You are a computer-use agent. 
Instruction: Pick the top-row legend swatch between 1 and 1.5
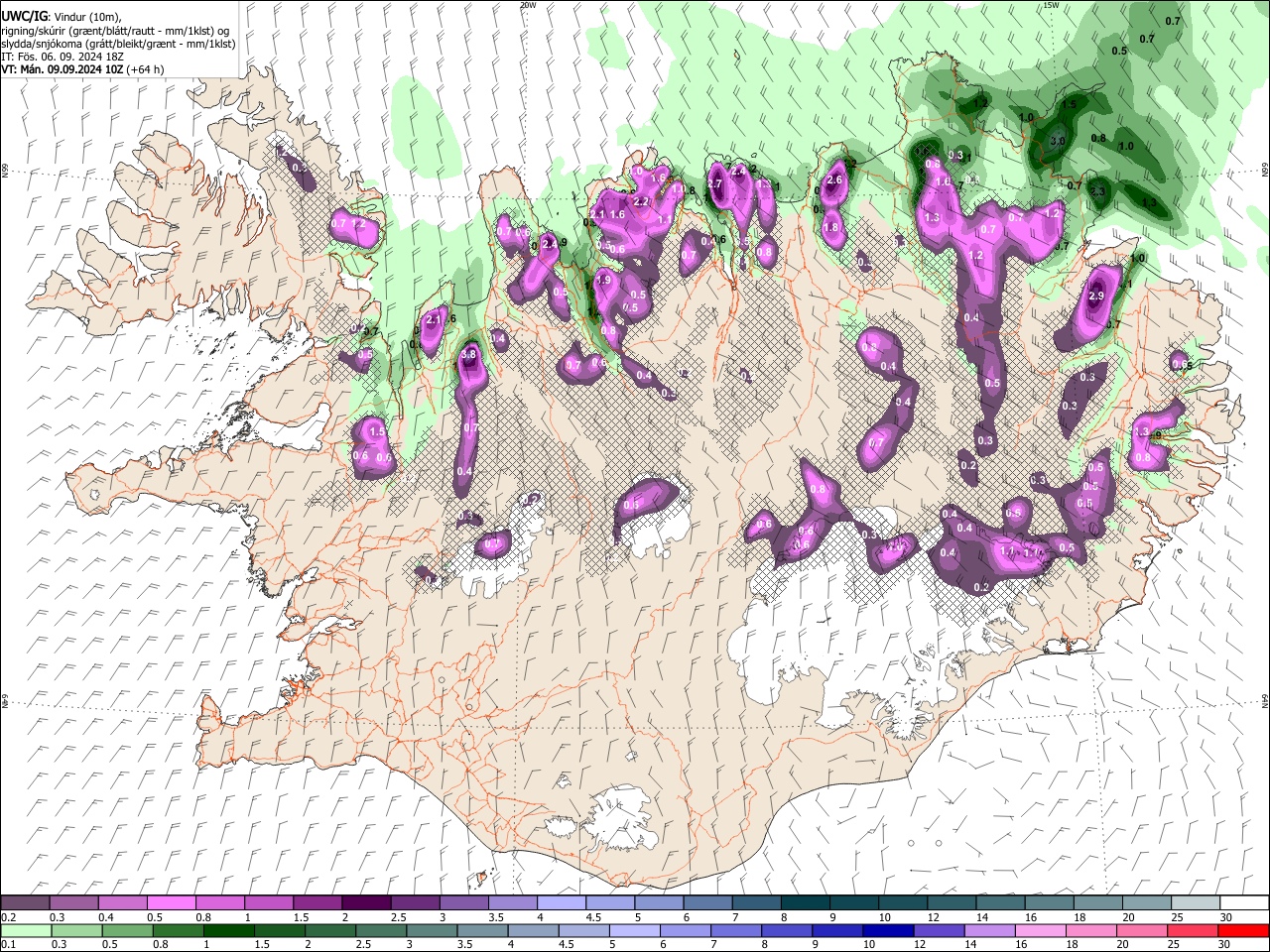[x=269, y=903]
